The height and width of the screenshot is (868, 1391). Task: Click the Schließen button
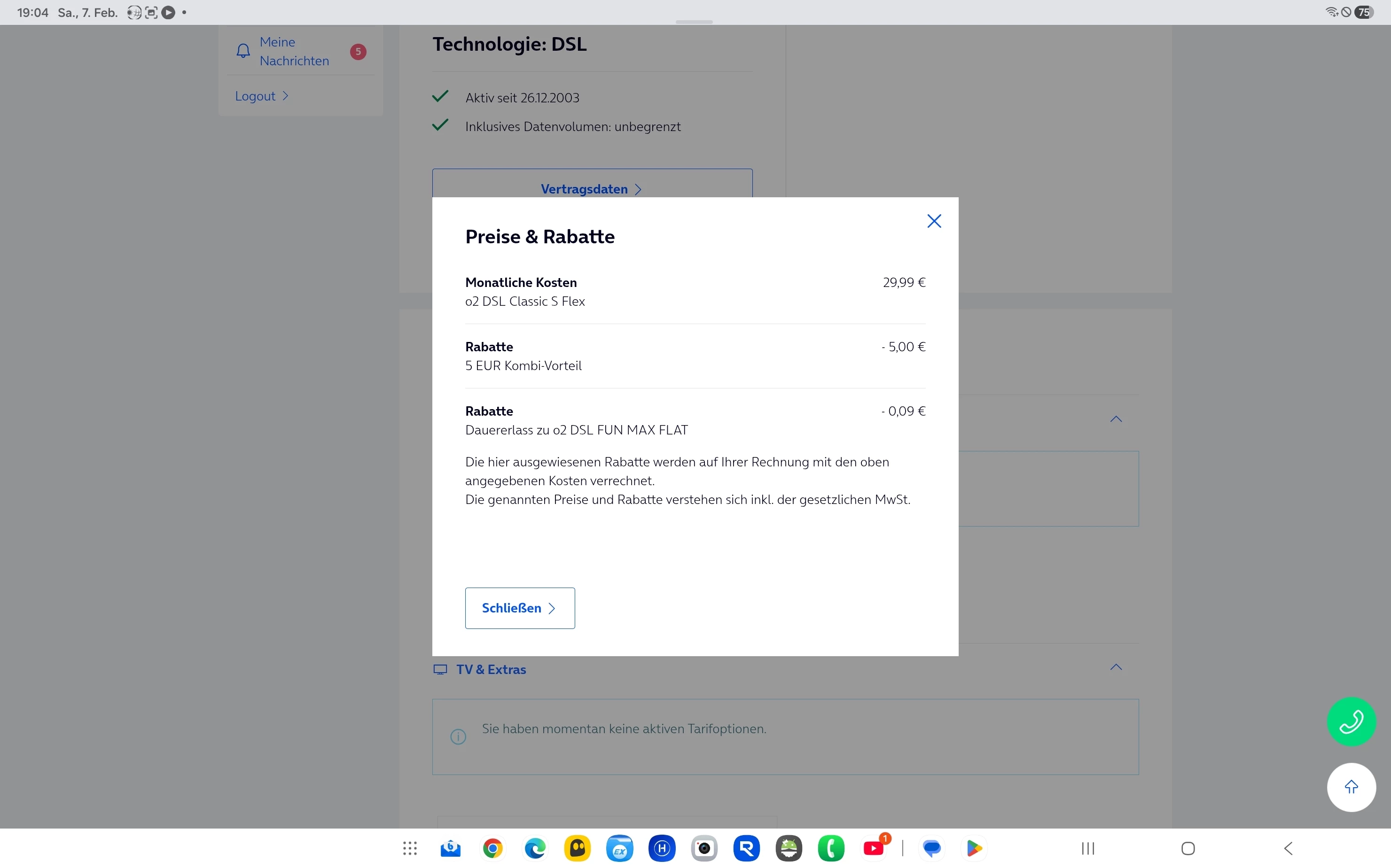tap(519, 608)
